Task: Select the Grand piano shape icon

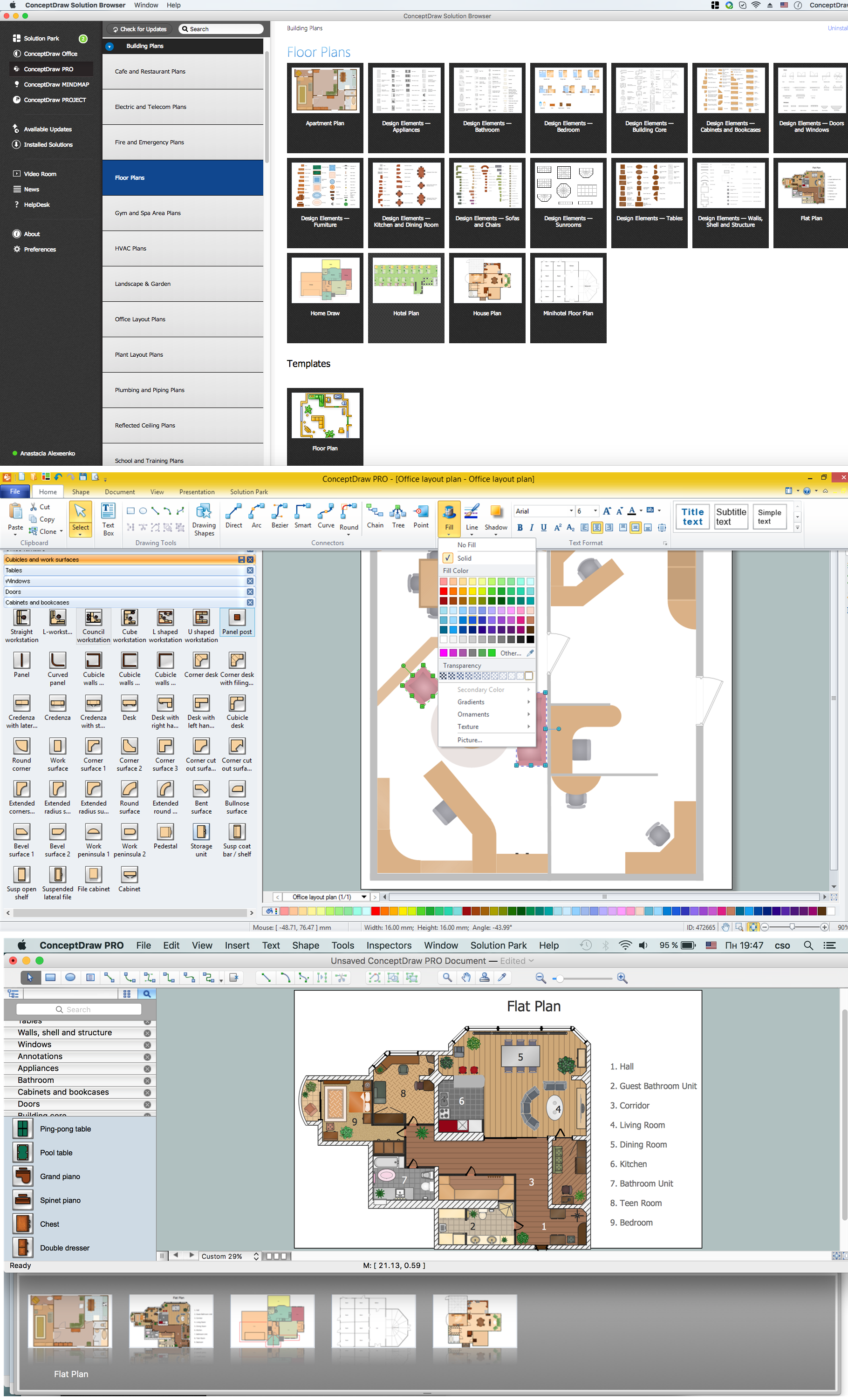Action: (x=23, y=1176)
